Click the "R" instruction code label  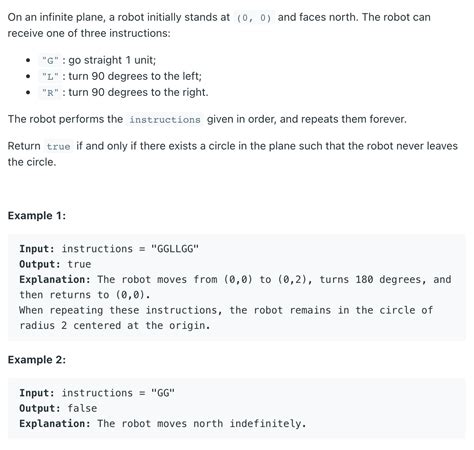point(50,93)
